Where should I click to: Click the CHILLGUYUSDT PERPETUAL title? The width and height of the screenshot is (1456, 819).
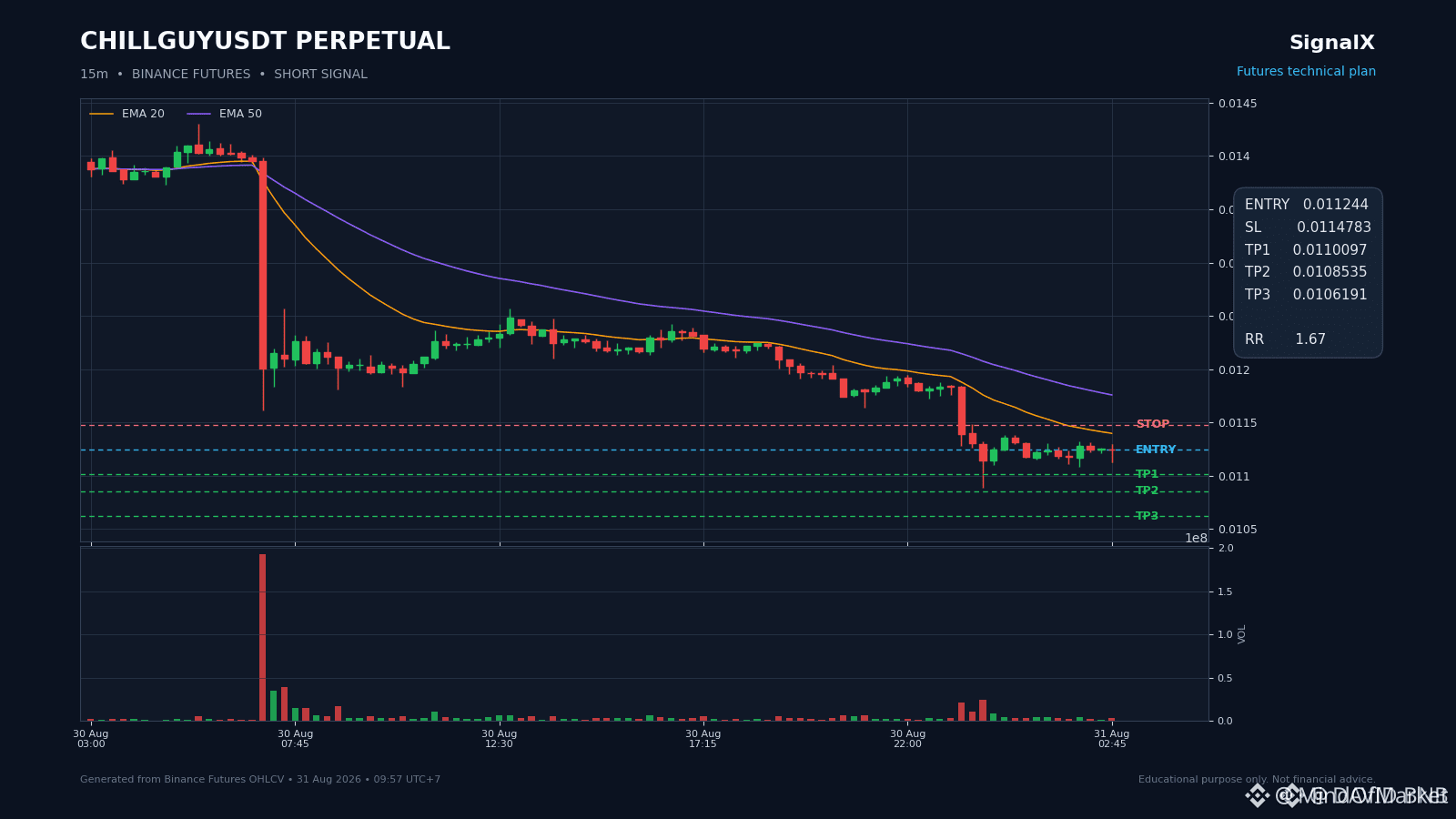click(265, 42)
